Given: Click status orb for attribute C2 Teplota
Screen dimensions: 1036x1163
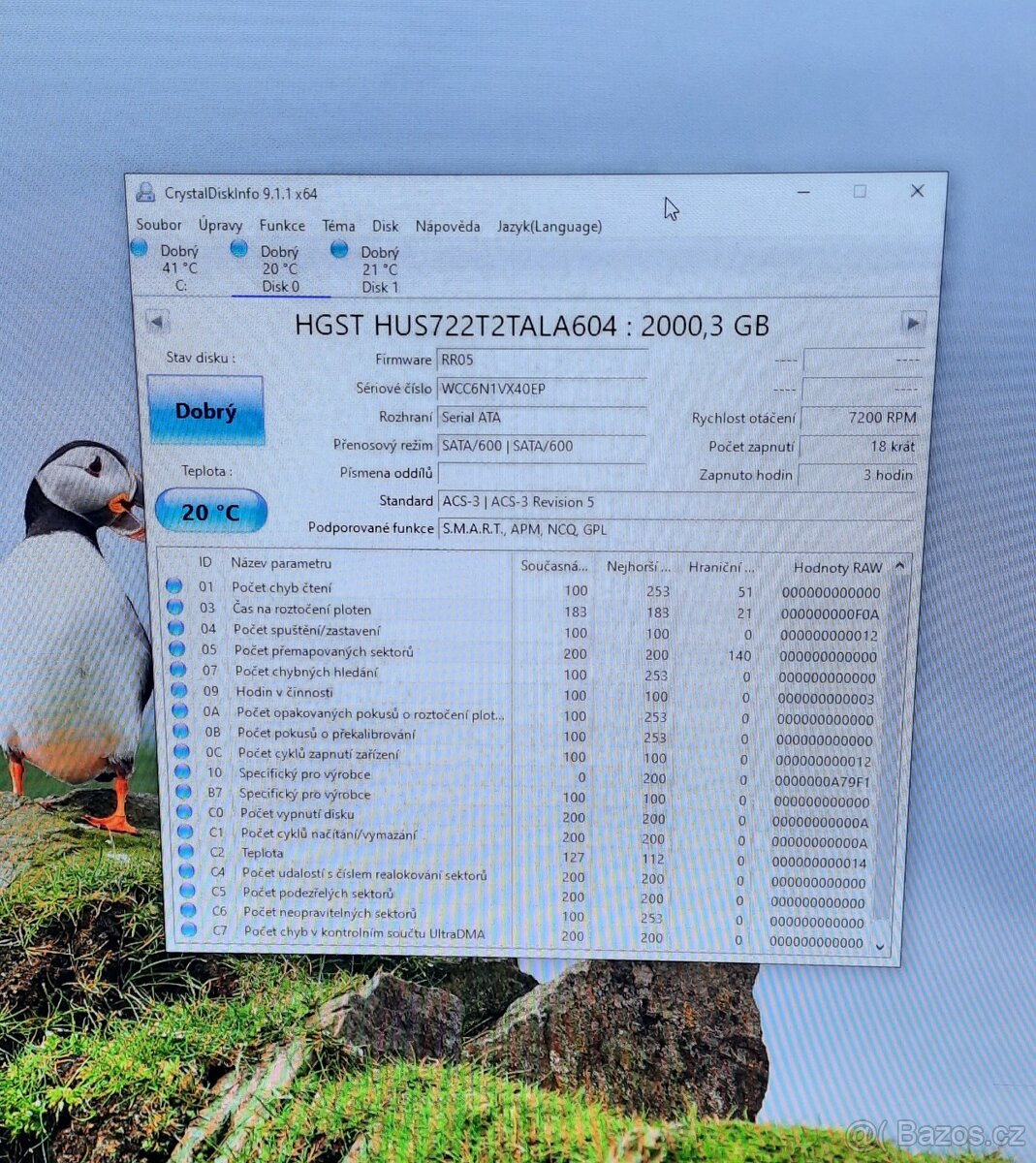Looking at the screenshot, I should (186, 852).
